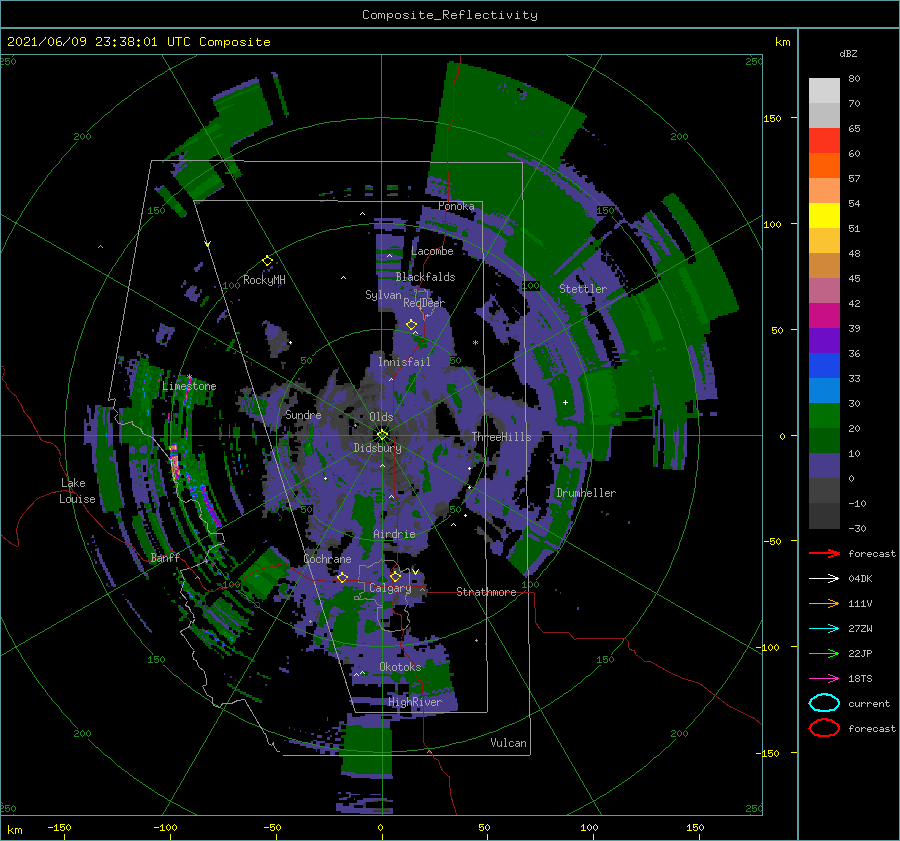Click the Calgary city label
The width and height of the screenshot is (900, 841).
(x=390, y=588)
